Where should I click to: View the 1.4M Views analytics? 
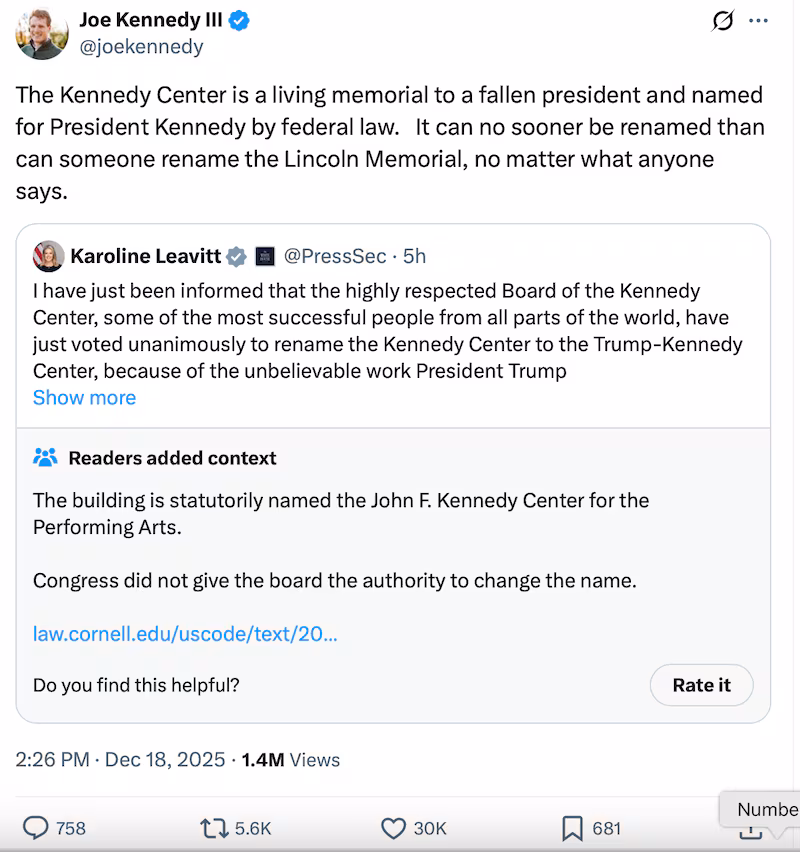pyautogui.click(x=288, y=760)
